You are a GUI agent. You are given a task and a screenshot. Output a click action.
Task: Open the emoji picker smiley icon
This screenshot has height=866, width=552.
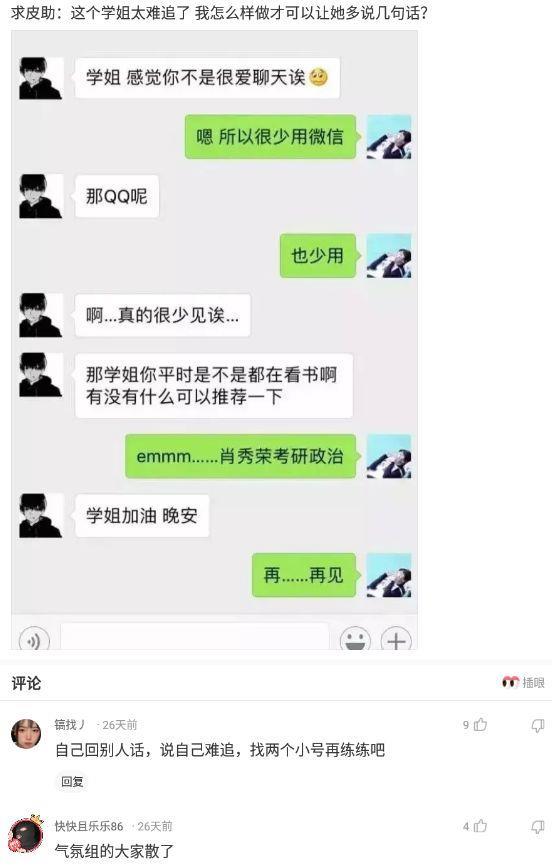pos(355,640)
